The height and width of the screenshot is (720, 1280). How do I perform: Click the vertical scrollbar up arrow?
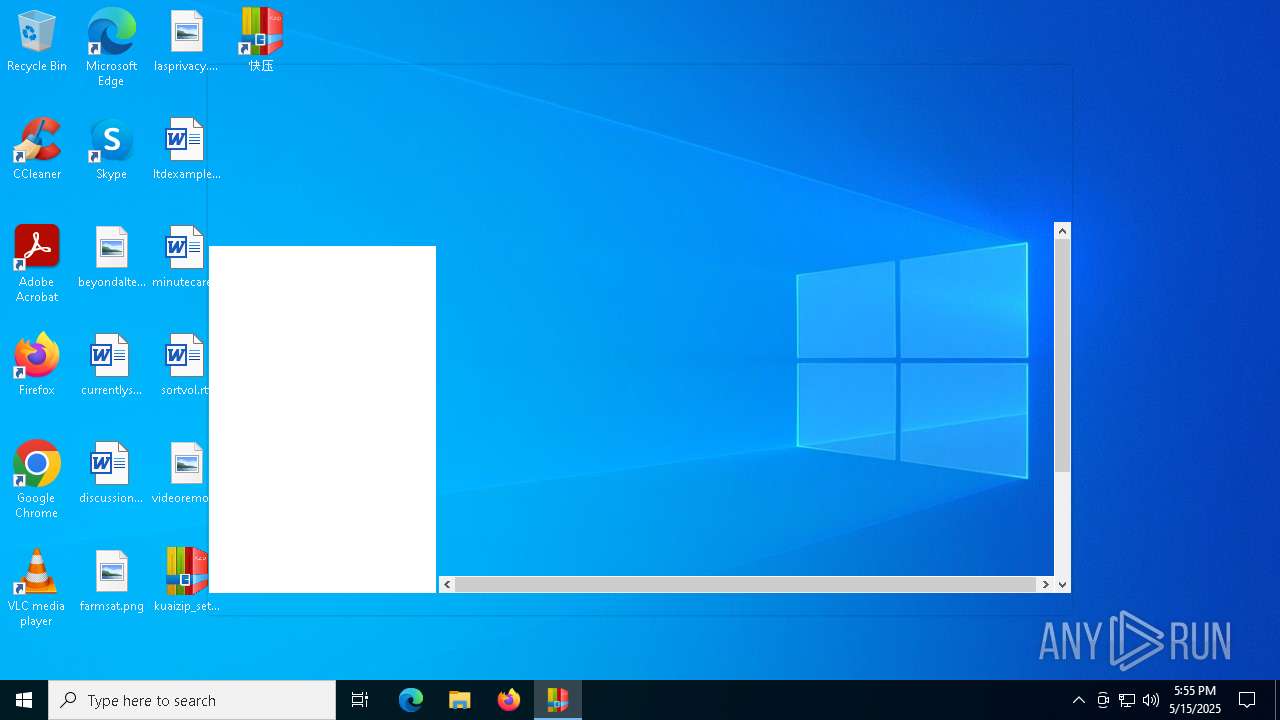pyautogui.click(x=1062, y=231)
